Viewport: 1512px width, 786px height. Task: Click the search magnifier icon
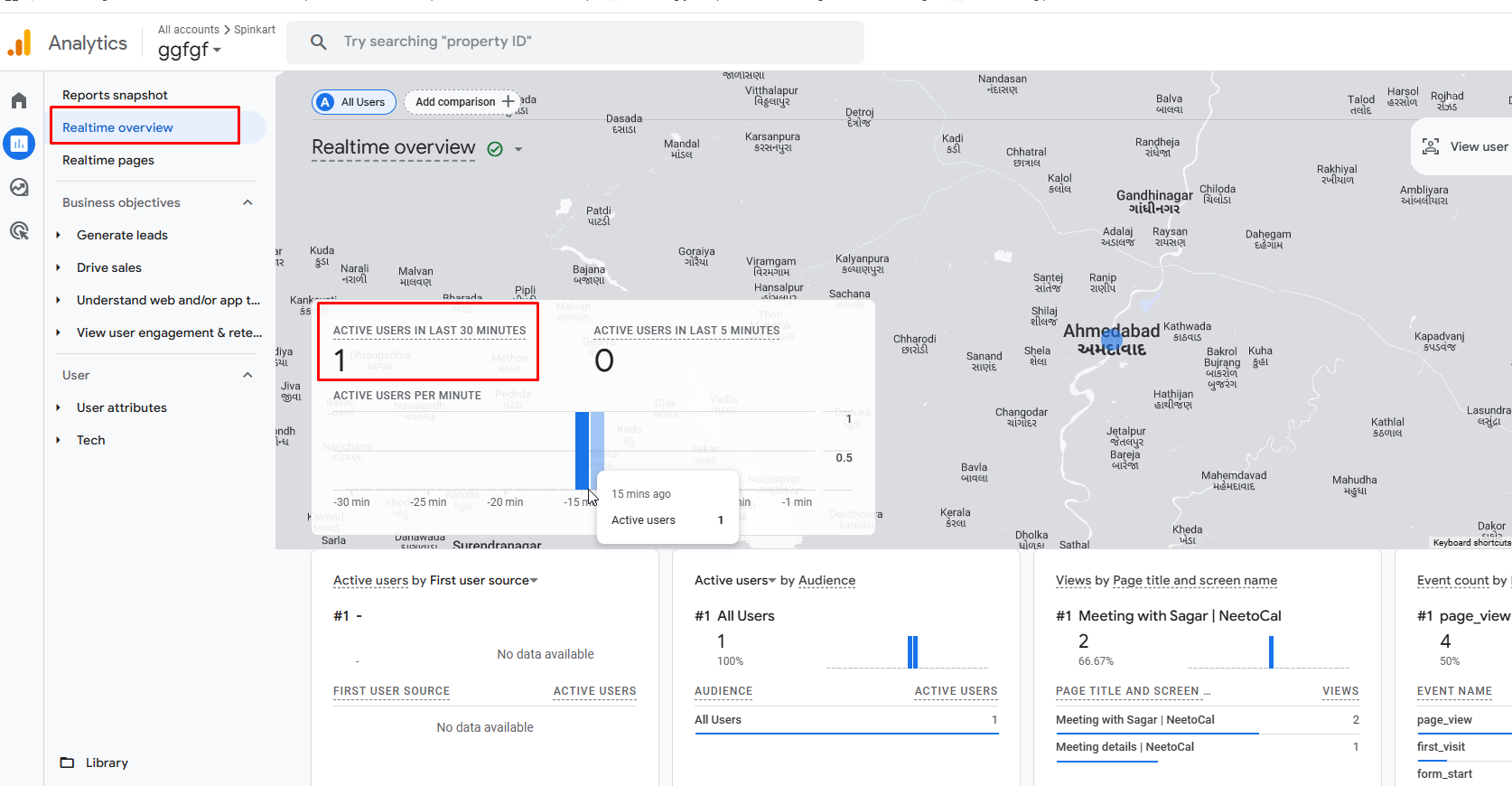(x=318, y=42)
